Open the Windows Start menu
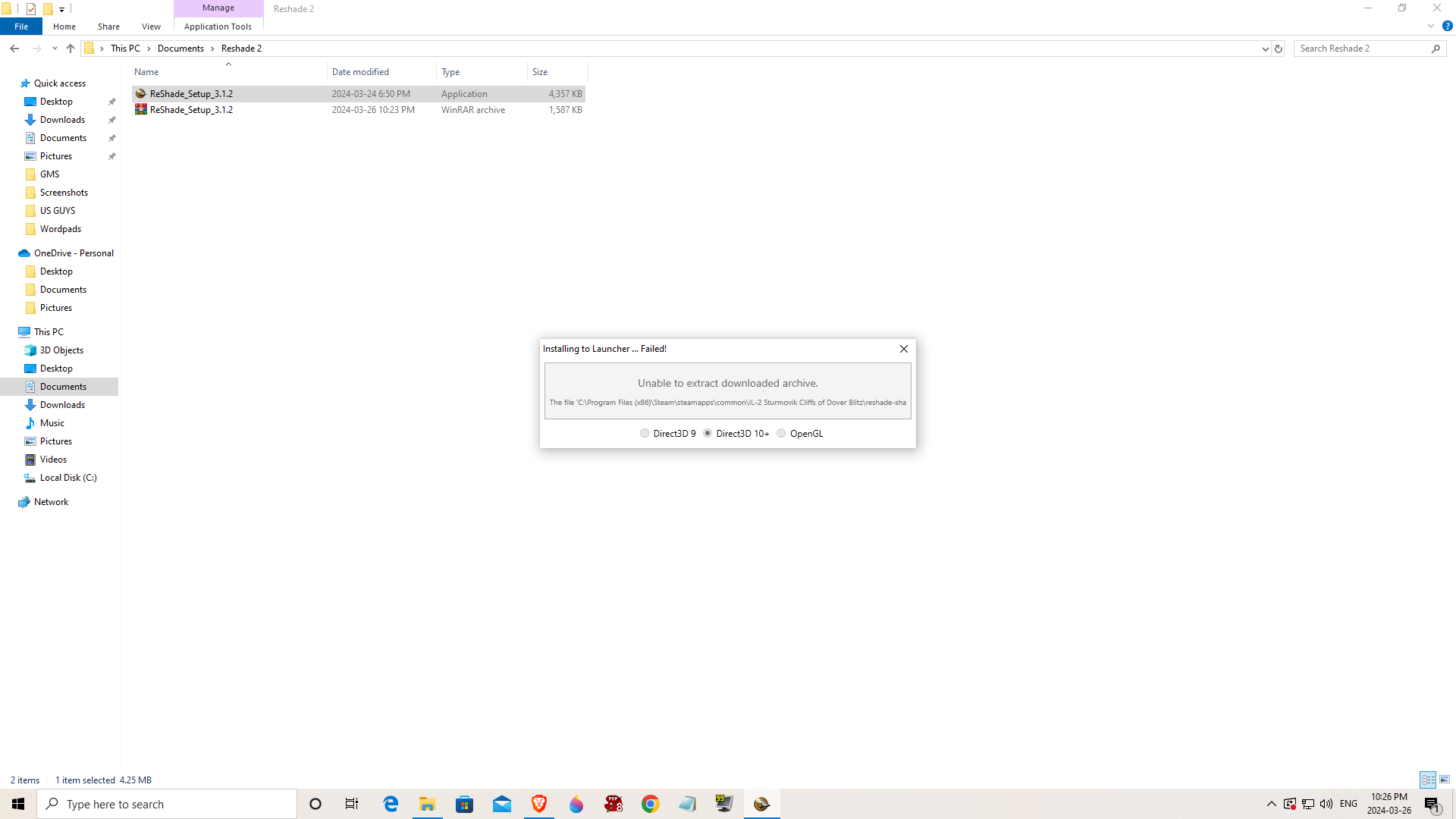1456x819 pixels. point(18,804)
